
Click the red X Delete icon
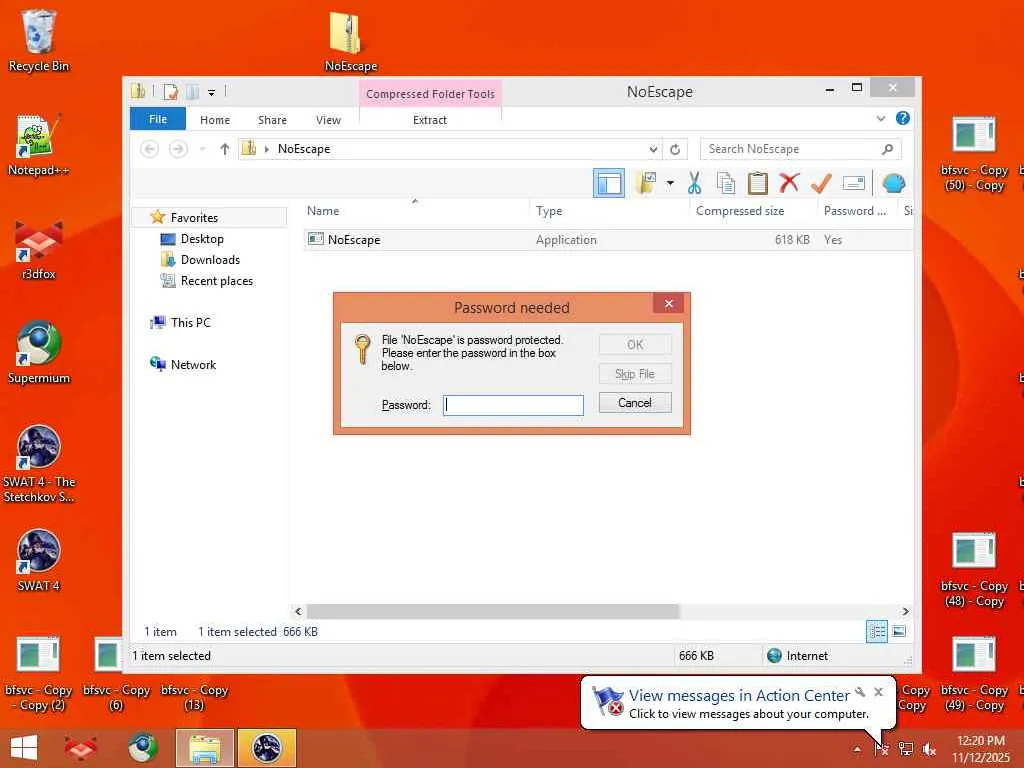coord(789,184)
